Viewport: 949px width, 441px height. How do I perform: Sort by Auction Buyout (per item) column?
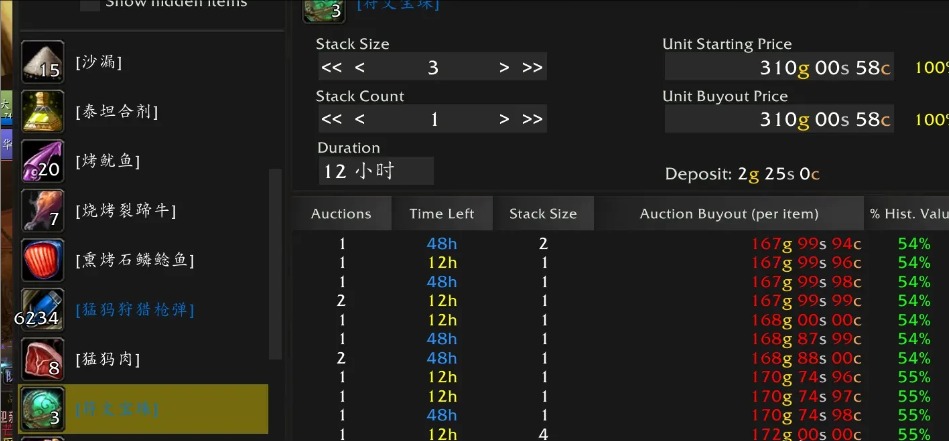tap(729, 214)
